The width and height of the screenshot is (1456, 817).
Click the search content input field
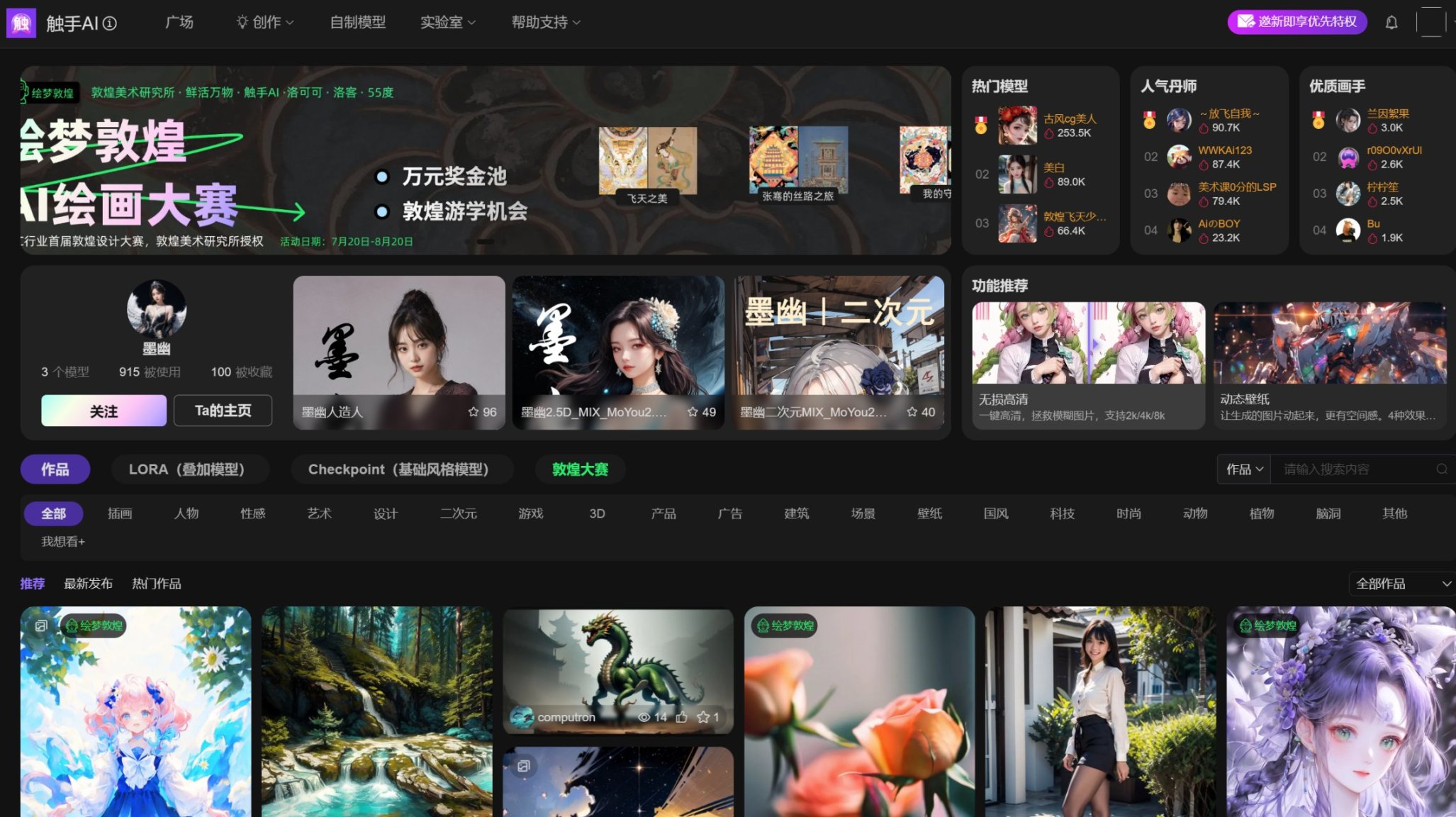point(1350,469)
